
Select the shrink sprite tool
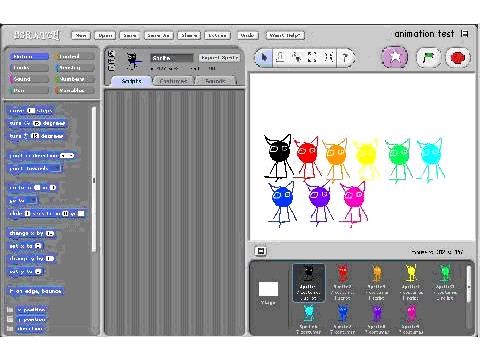click(x=328, y=58)
